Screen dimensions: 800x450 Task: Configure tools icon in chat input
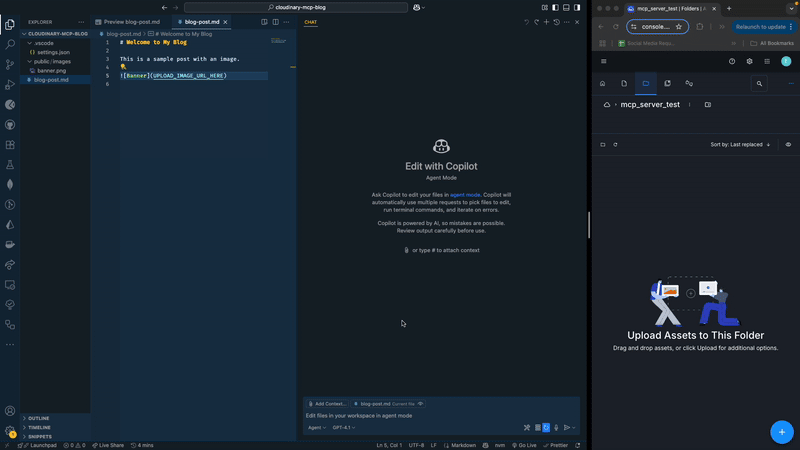point(527,428)
